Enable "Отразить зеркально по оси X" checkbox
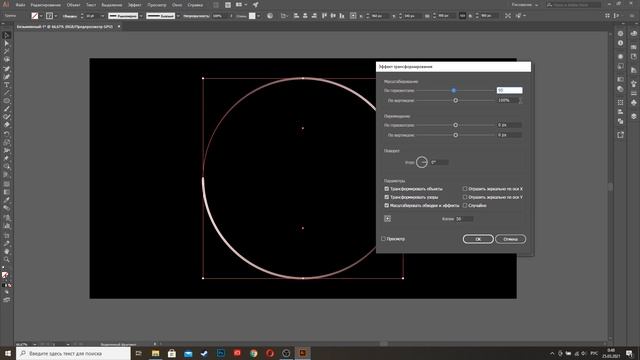 [x=464, y=189]
